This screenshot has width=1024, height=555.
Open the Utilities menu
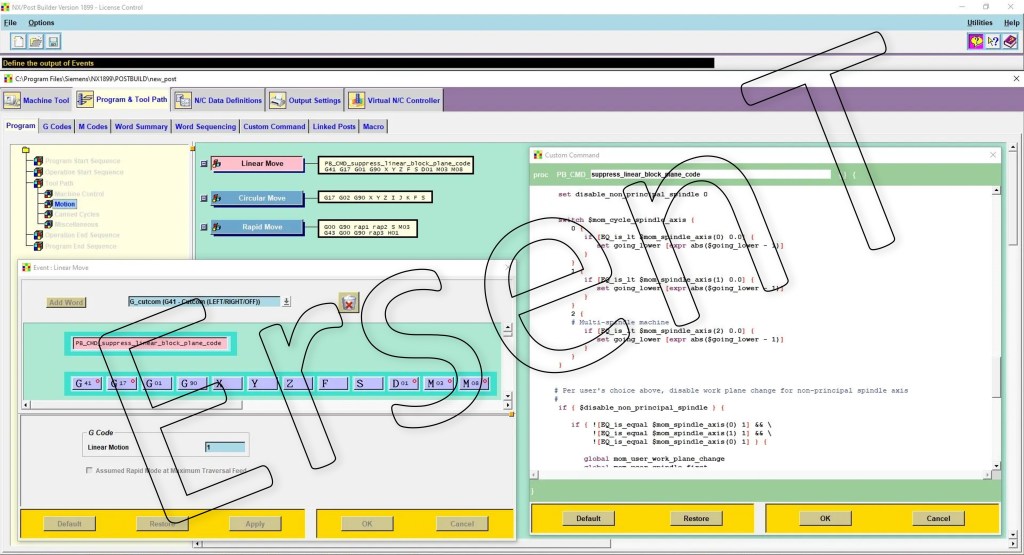(979, 22)
